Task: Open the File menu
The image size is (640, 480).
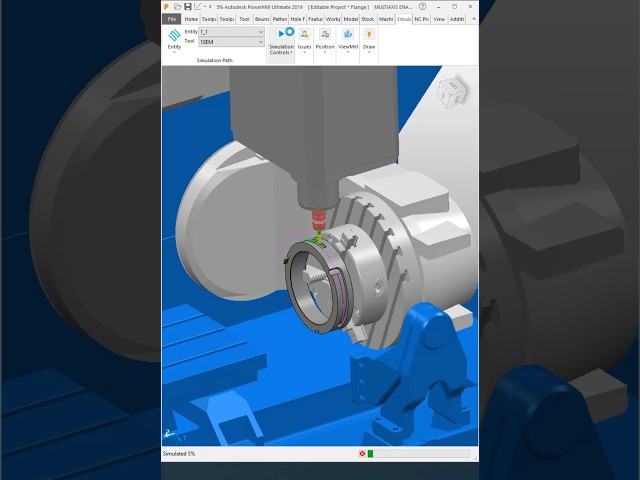Action: click(x=172, y=19)
